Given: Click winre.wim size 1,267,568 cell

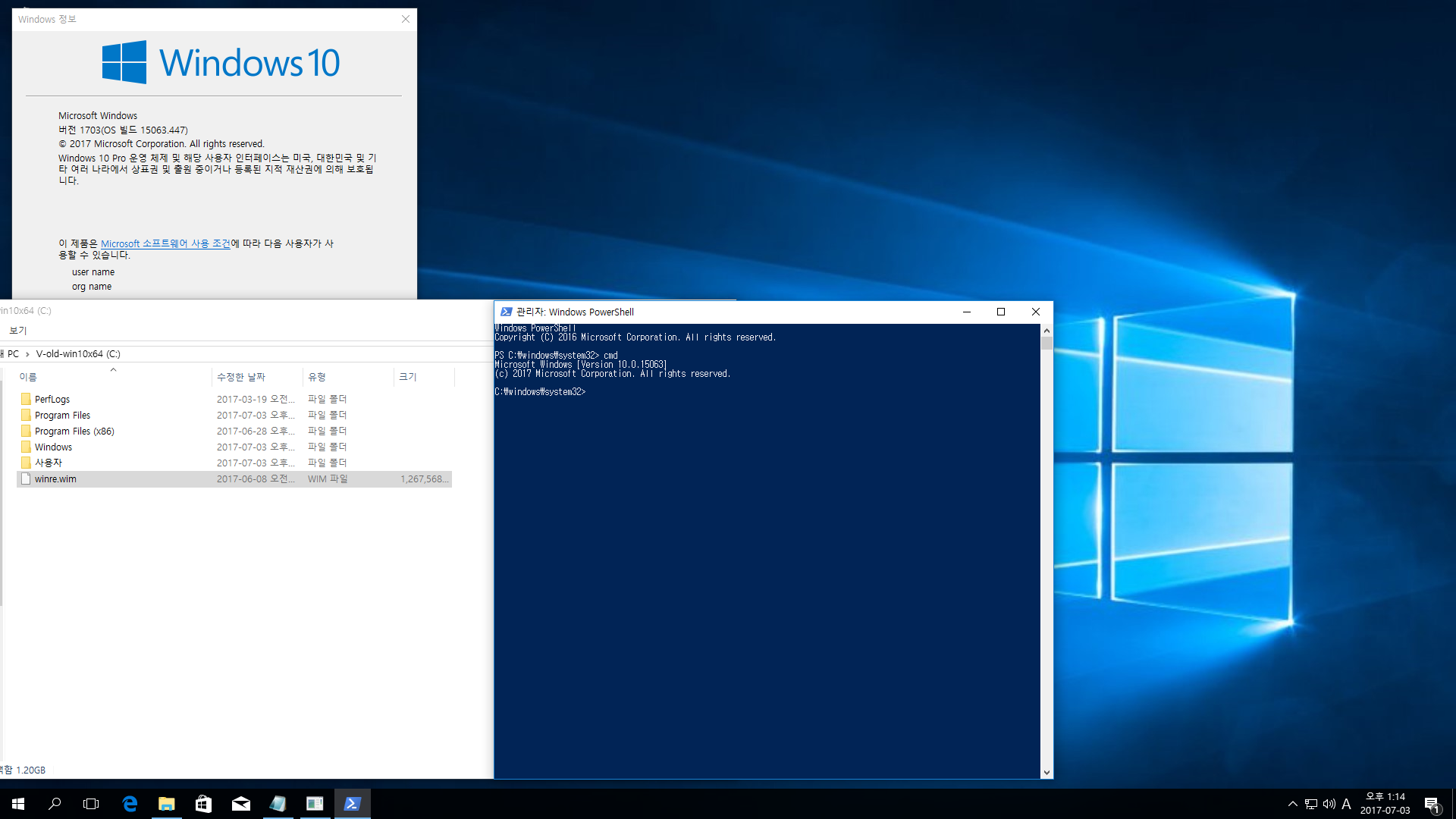Looking at the screenshot, I should pos(425,479).
